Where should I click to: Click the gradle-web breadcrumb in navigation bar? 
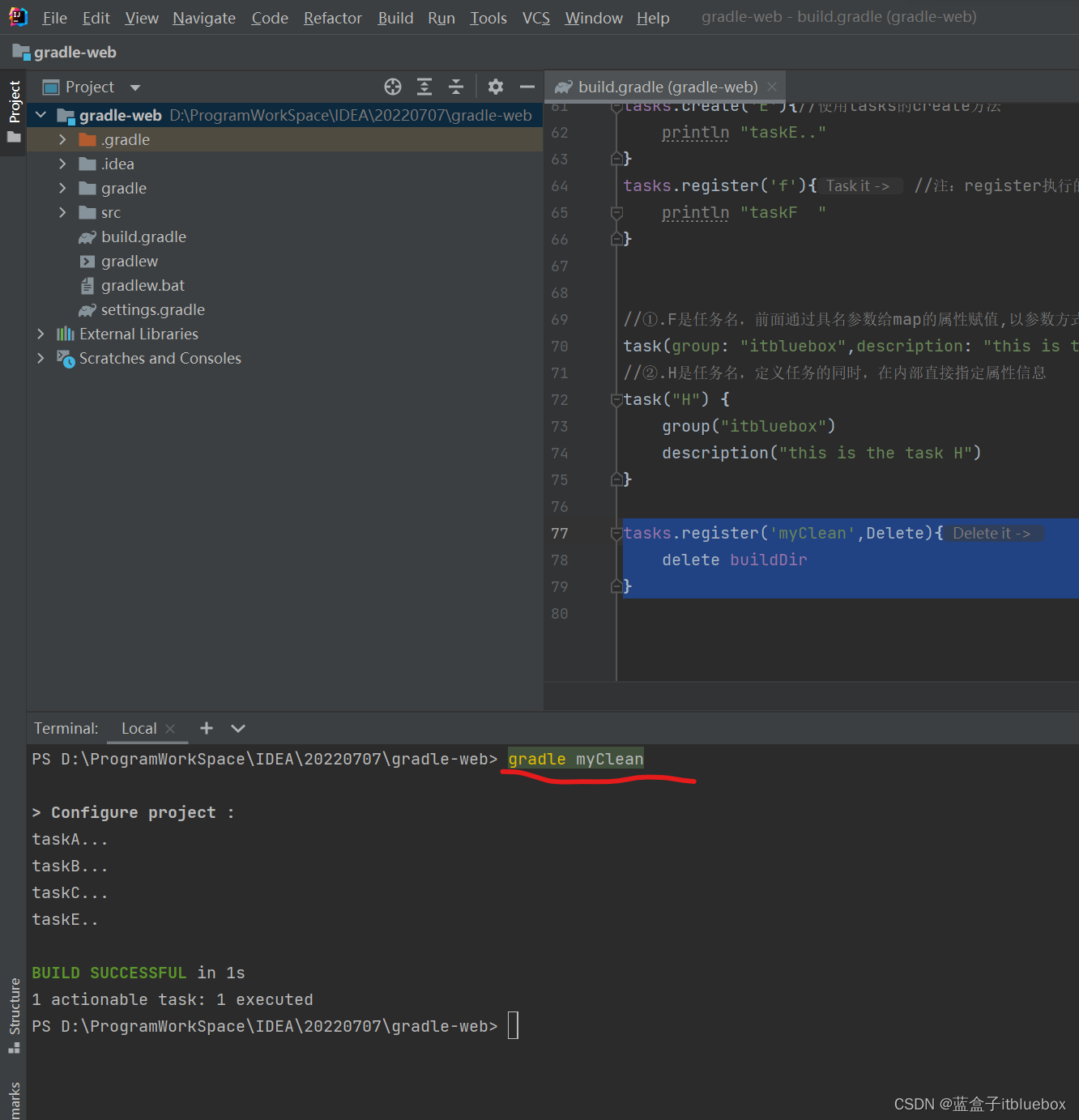tap(65, 53)
